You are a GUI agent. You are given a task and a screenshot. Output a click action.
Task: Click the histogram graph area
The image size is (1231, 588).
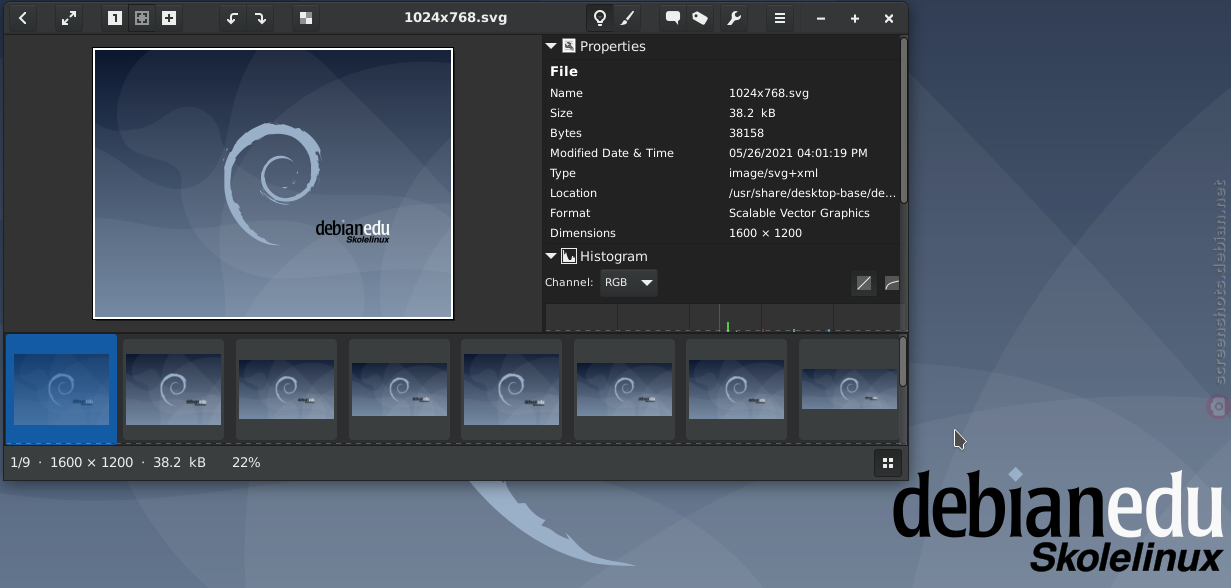(722, 317)
